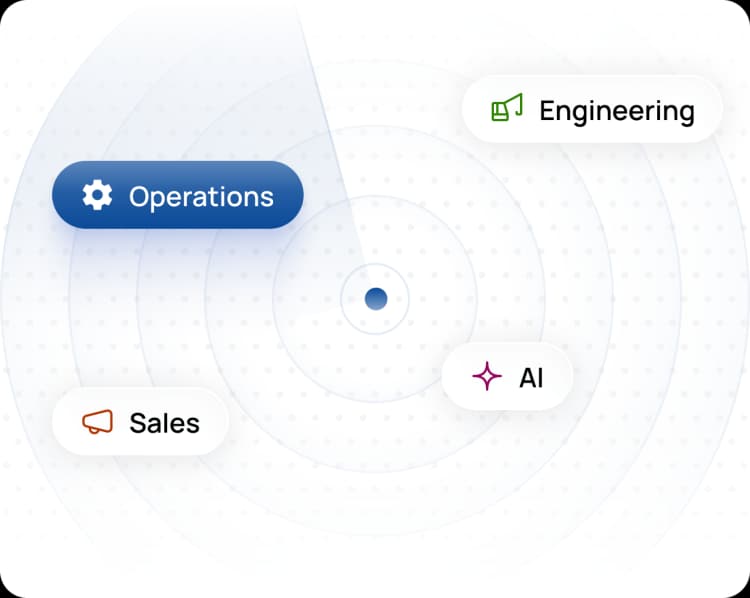Click the green crane icon beside Engineering

tap(507, 108)
